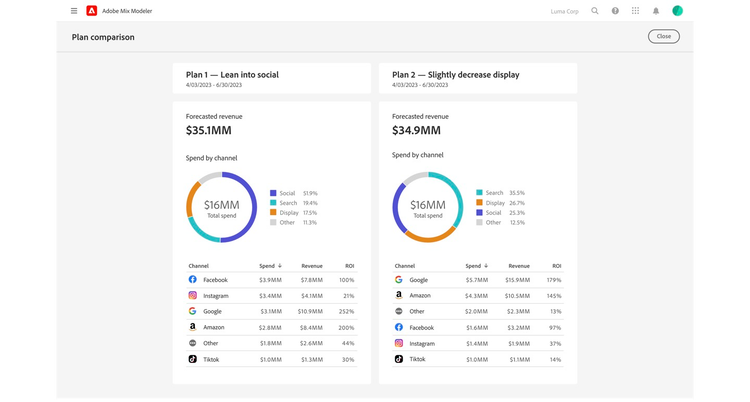
Task: Open the hamburger navigation menu
Action: click(x=74, y=11)
